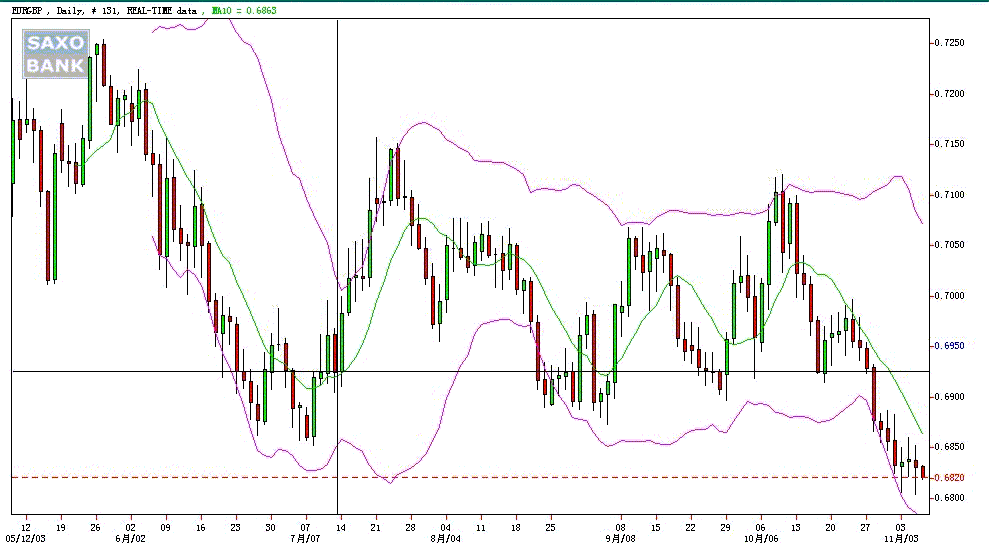Viewport: 989px width, 553px height.
Task: Click the 0.6850 price axis label
Action: [949, 447]
